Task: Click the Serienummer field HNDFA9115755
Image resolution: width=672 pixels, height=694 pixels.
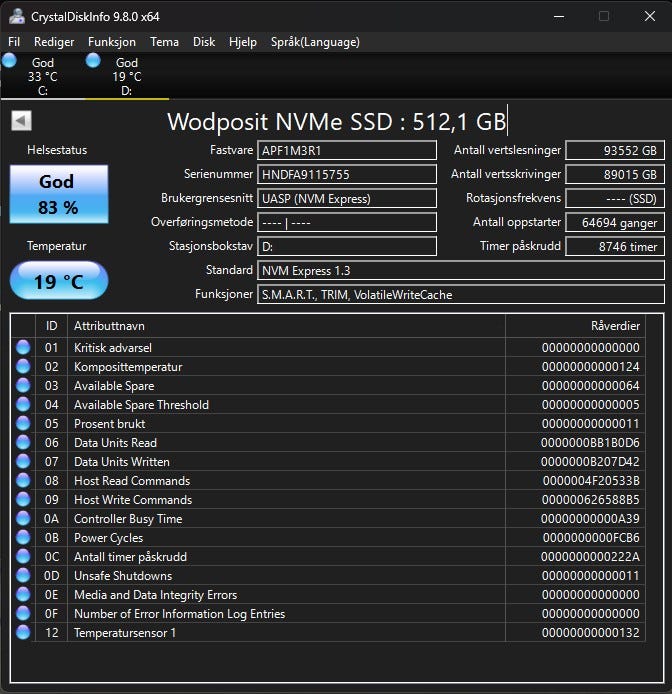Action: pyautogui.click(x=347, y=174)
